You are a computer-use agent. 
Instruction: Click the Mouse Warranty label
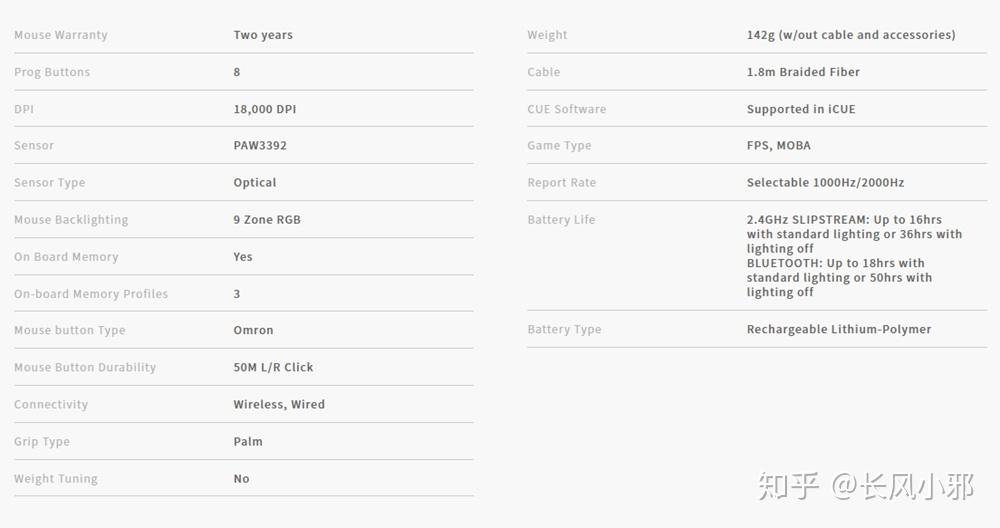[x=61, y=35]
